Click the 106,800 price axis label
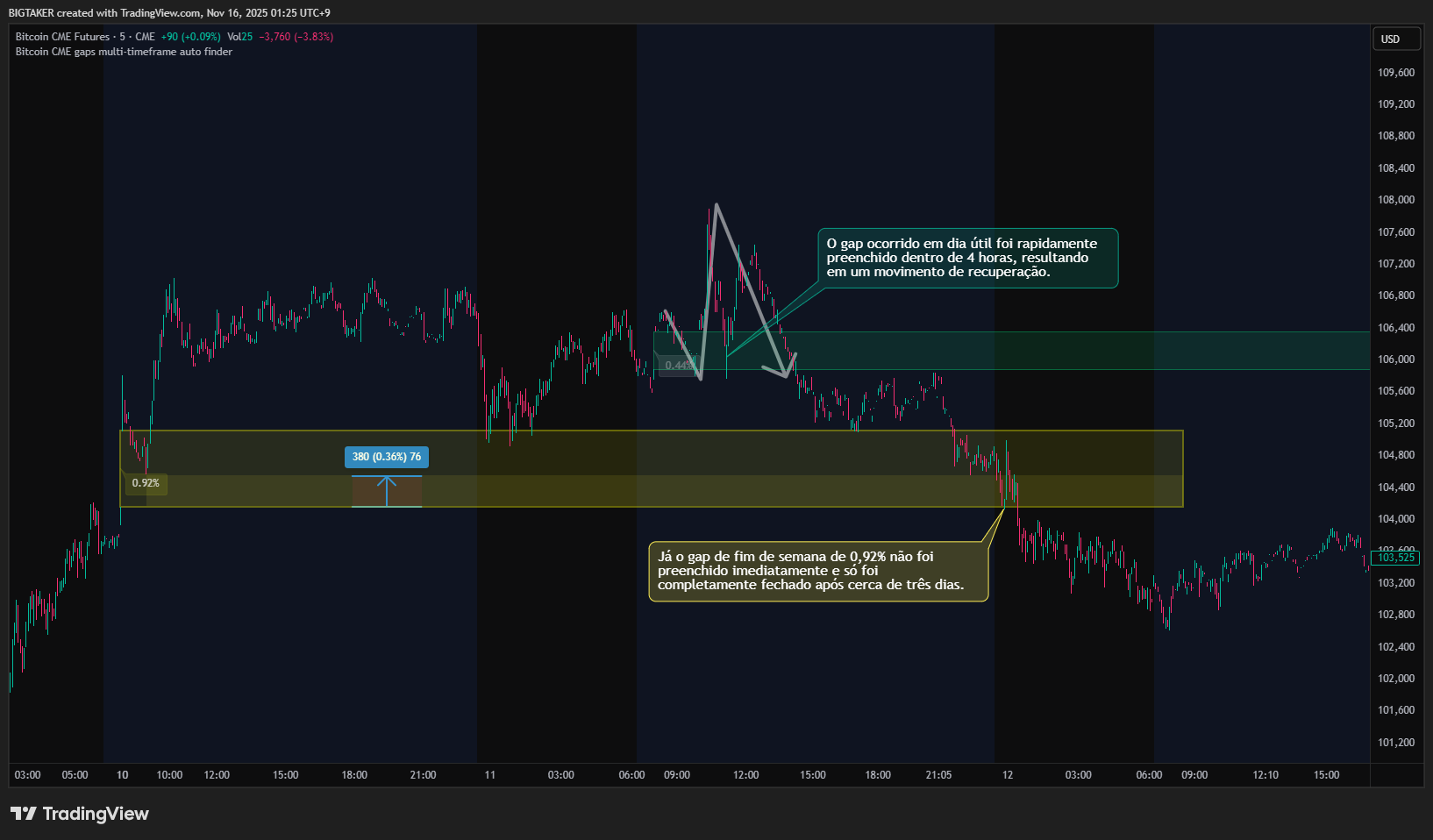Viewport: 1433px width, 840px height. pos(1396,295)
